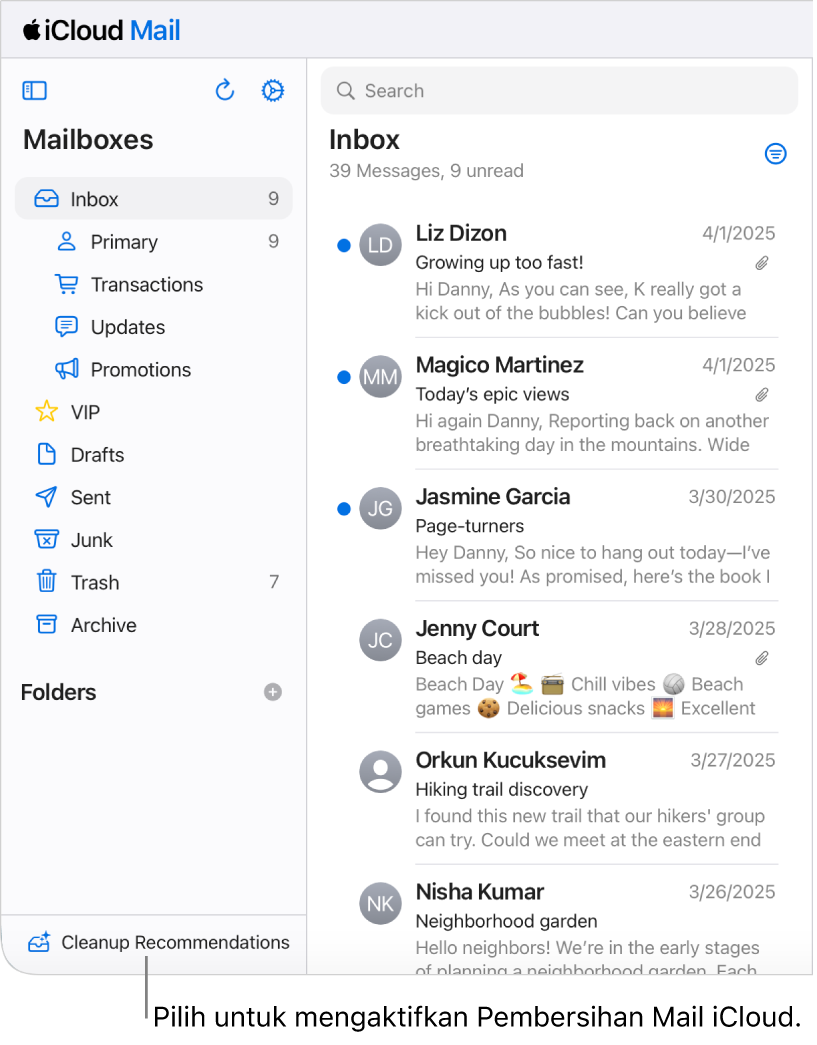Click unread dot on Liz Dizon message
Image resolution: width=817 pixels, height=1045 pixels.
click(344, 245)
